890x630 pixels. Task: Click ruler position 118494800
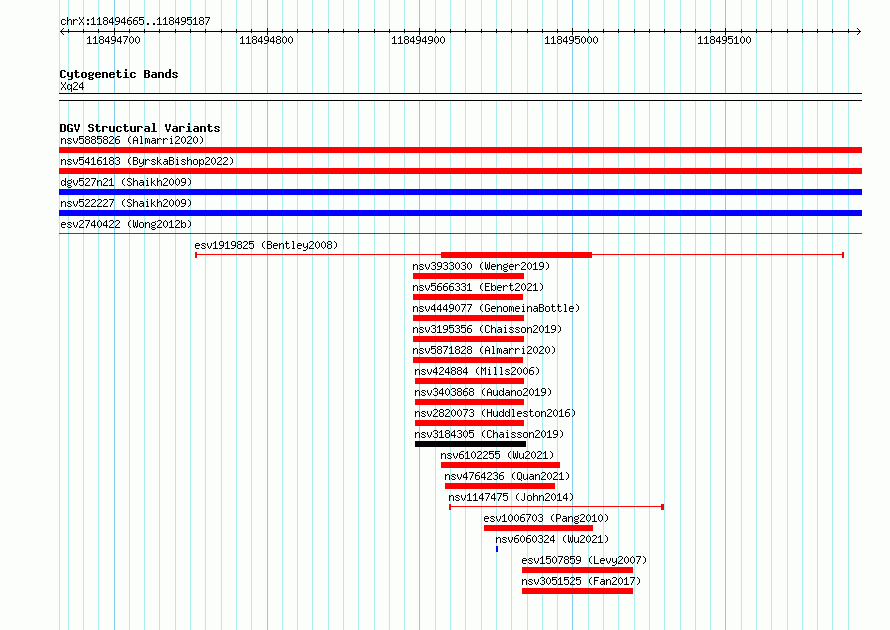point(266,40)
